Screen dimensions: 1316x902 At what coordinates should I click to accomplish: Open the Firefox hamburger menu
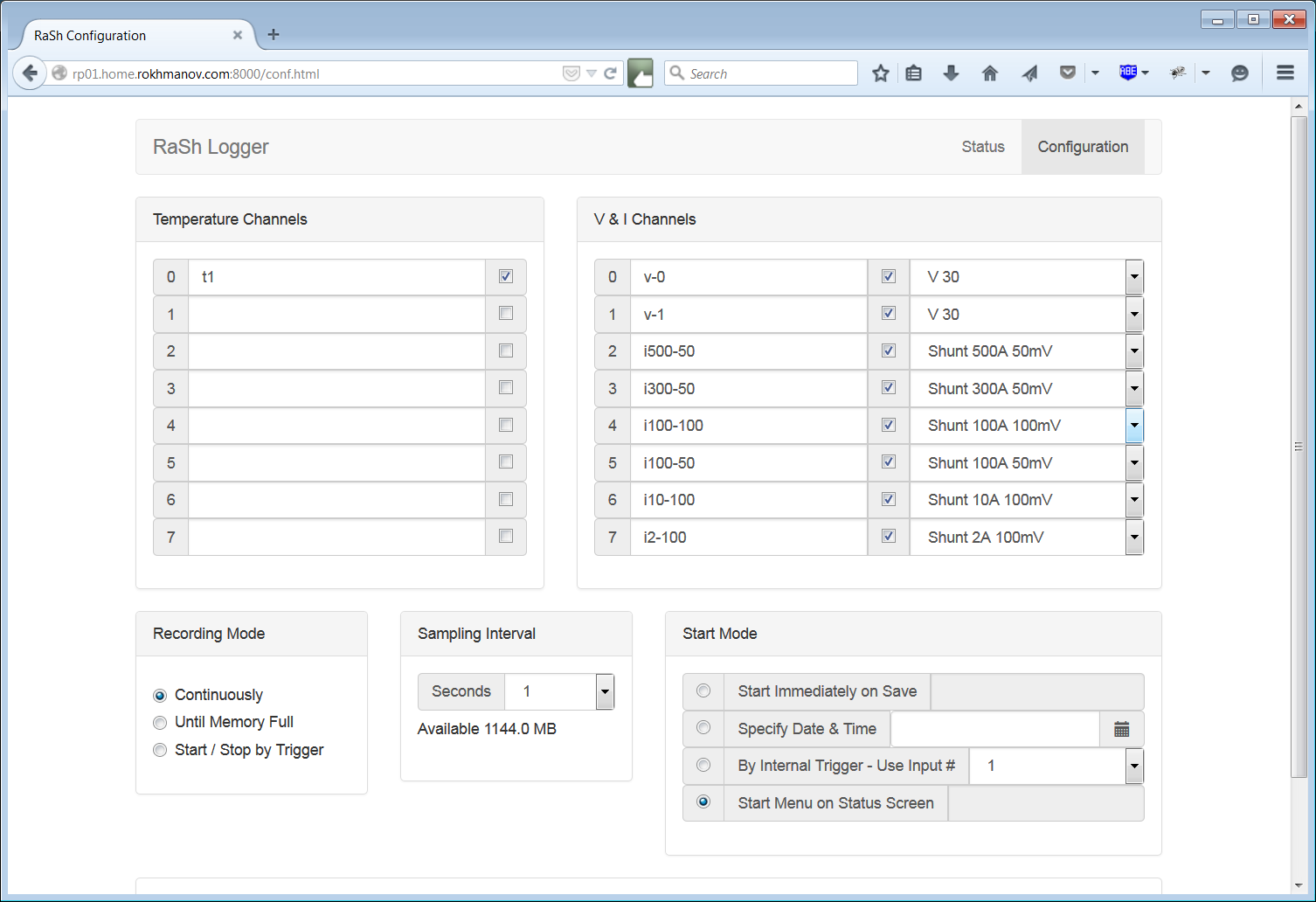click(x=1285, y=73)
